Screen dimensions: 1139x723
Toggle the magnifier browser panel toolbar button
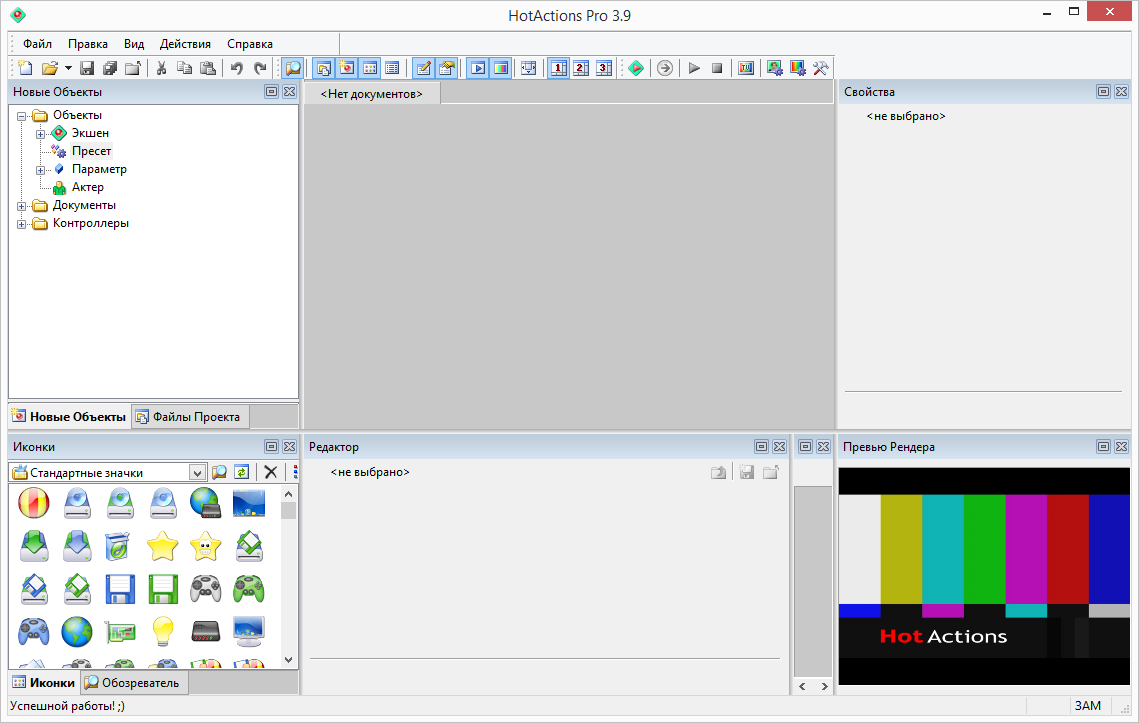[x=293, y=68]
